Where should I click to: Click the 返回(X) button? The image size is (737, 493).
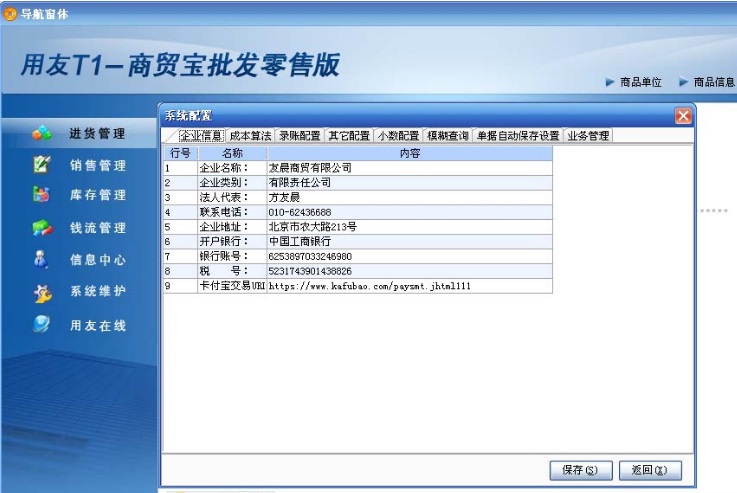pos(650,470)
